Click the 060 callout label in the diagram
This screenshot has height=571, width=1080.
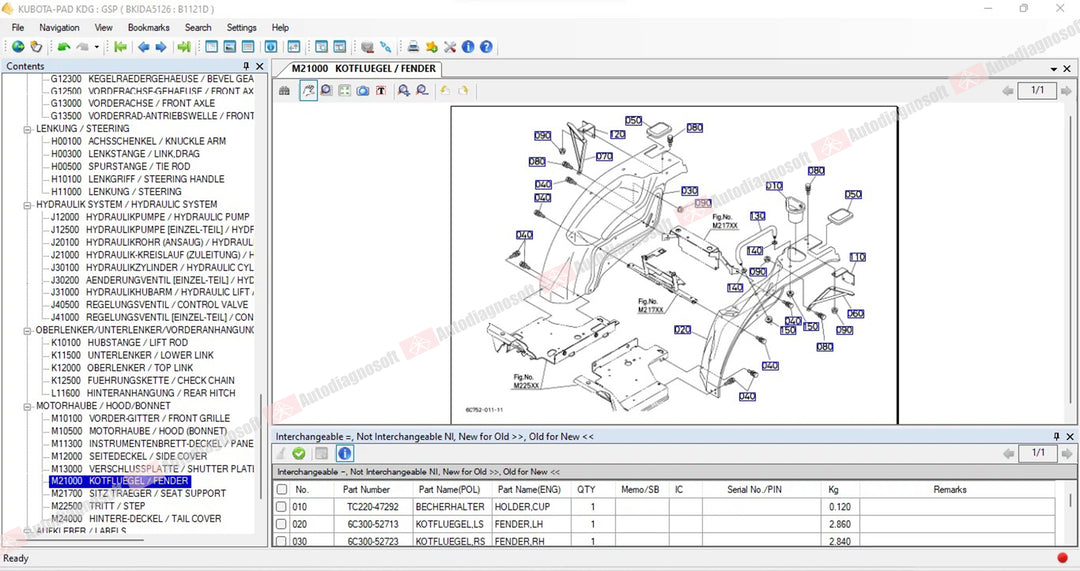point(855,313)
